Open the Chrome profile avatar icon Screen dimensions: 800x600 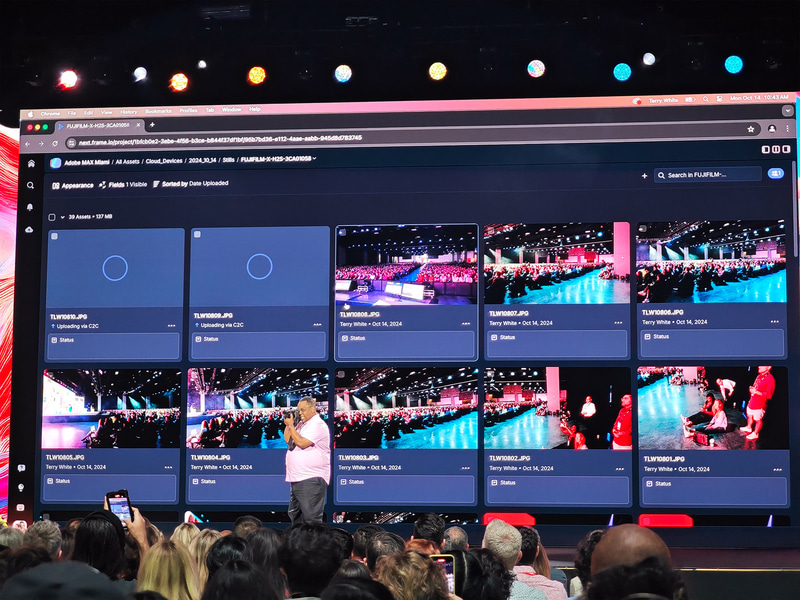point(771,129)
